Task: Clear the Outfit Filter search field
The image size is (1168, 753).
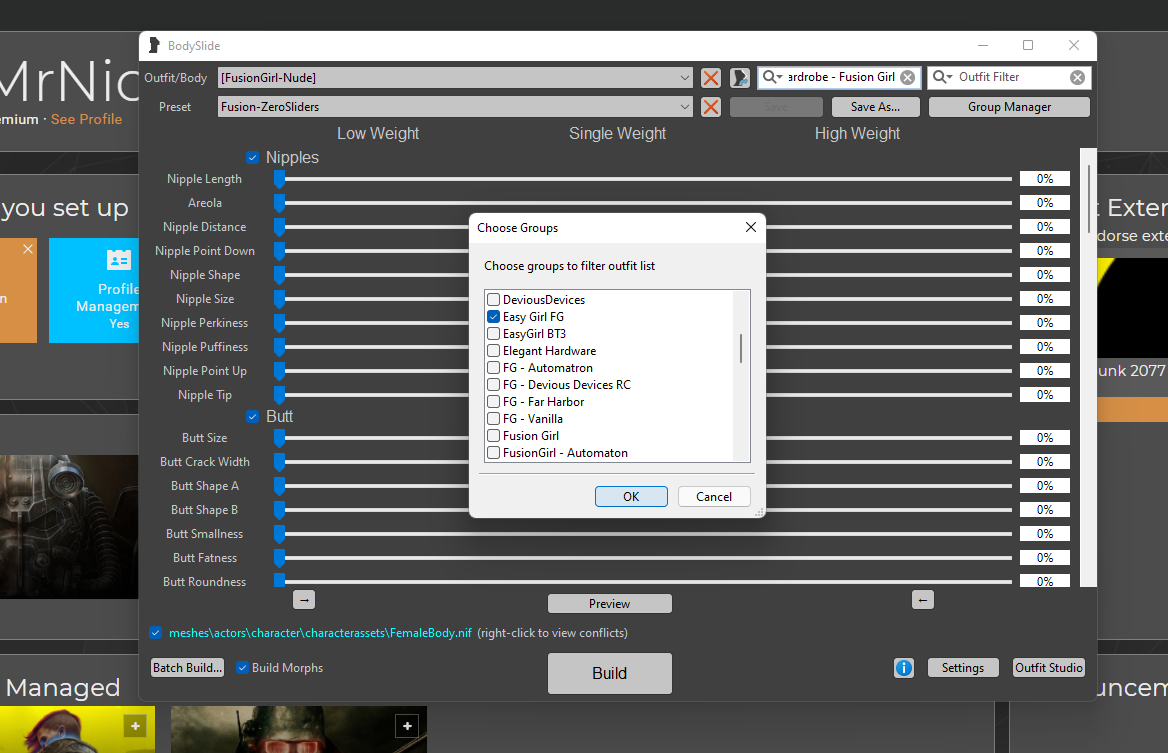Action: [1077, 77]
